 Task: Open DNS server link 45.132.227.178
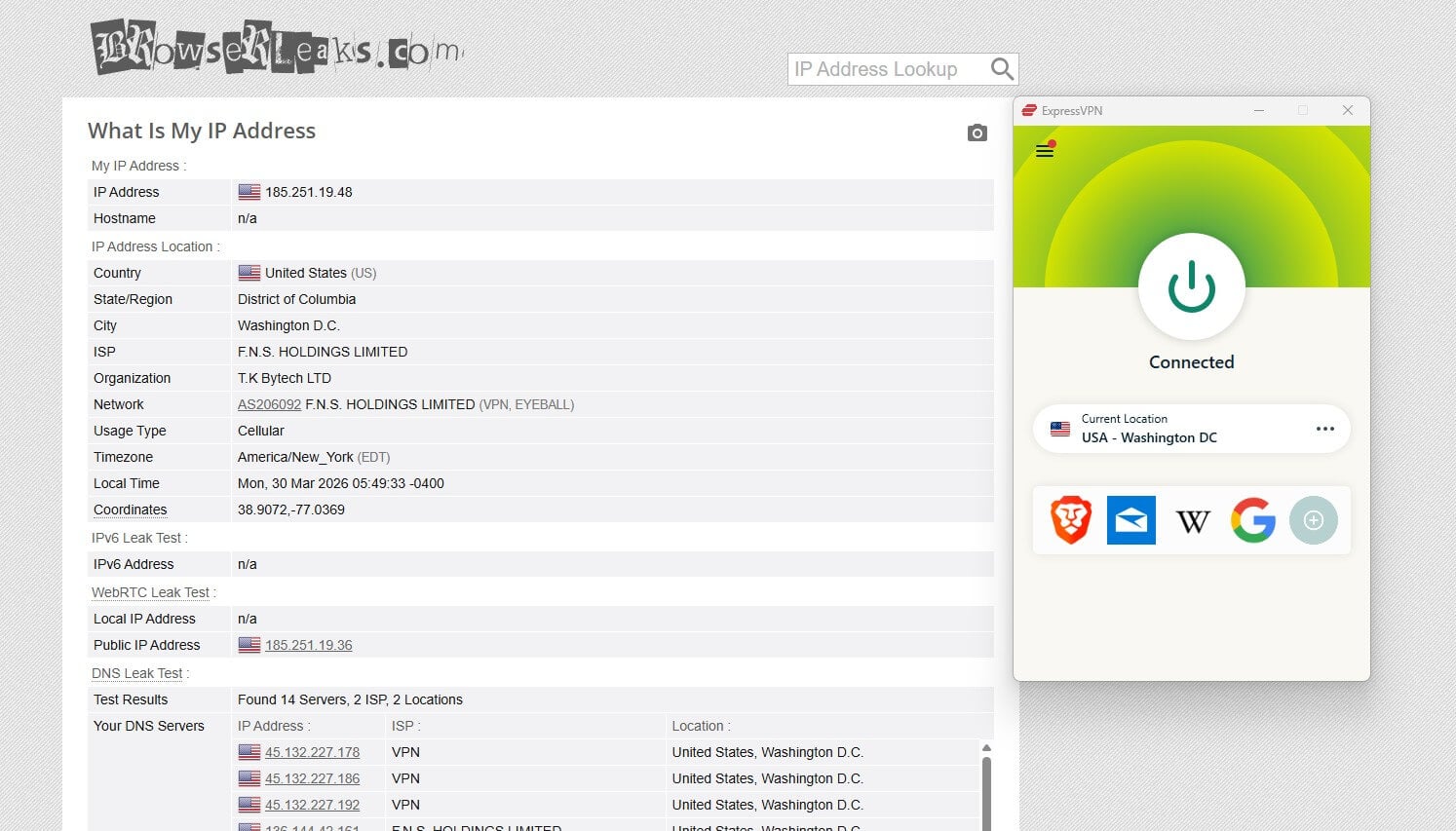coord(312,752)
